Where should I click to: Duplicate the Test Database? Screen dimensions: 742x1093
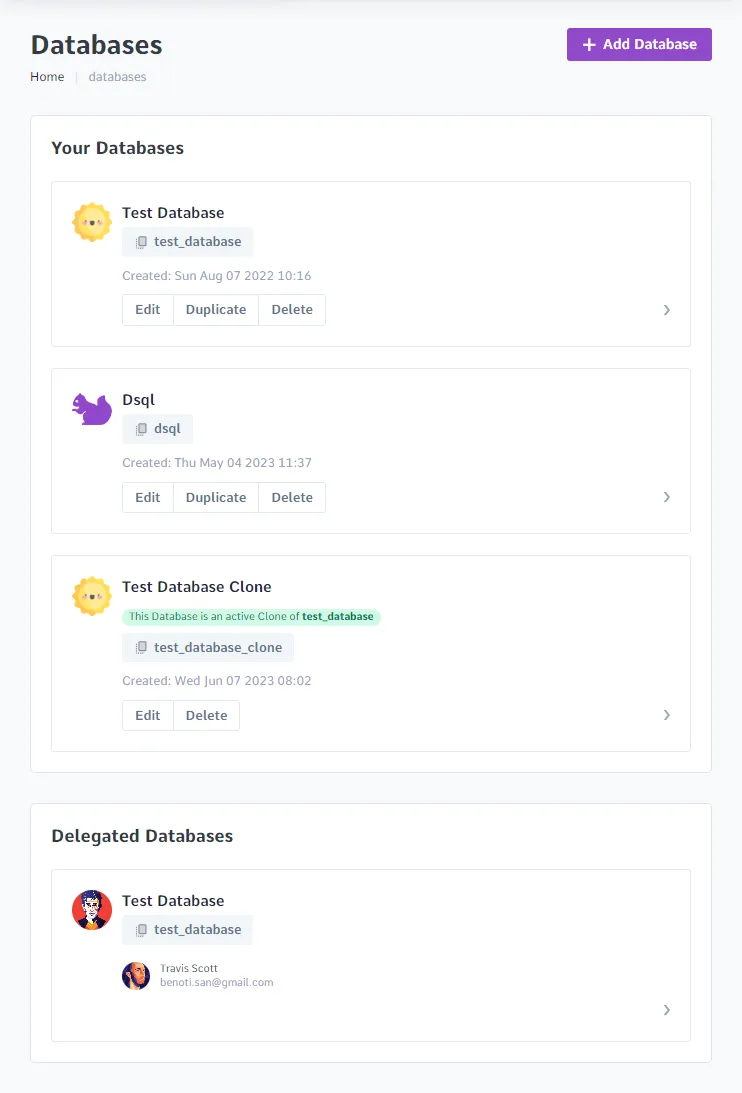[215, 309]
